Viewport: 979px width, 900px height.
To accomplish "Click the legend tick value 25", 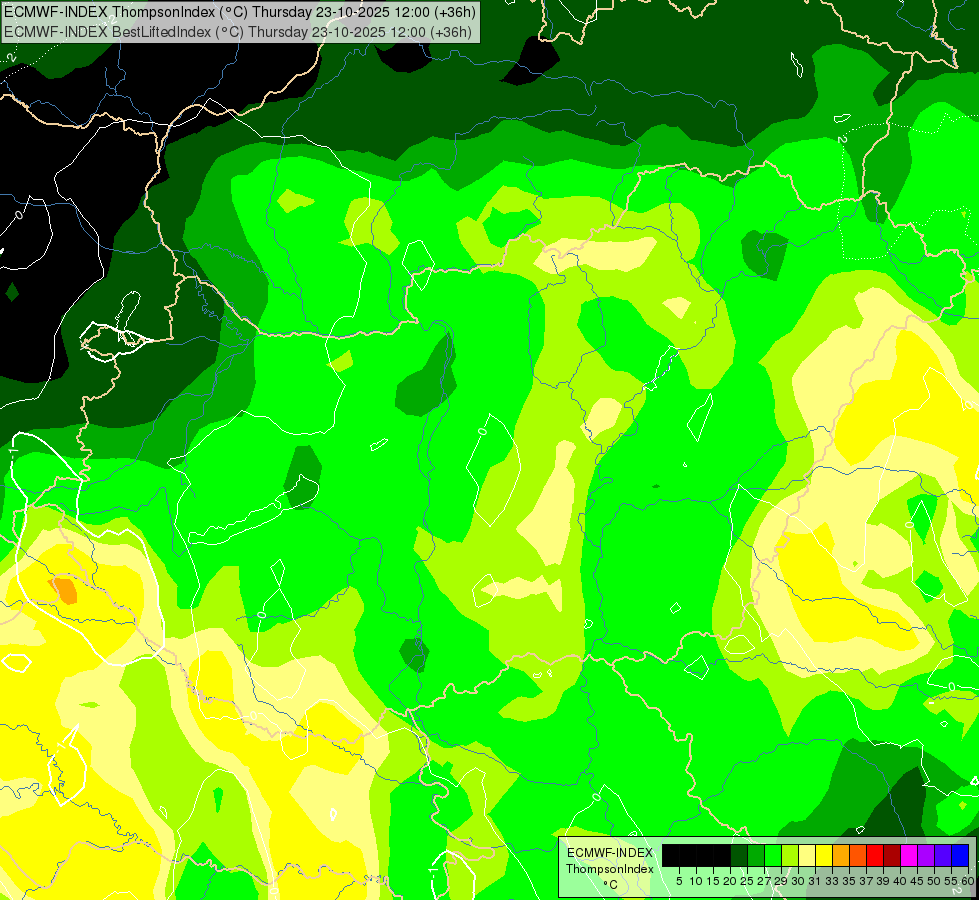I will click(x=747, y=881).
